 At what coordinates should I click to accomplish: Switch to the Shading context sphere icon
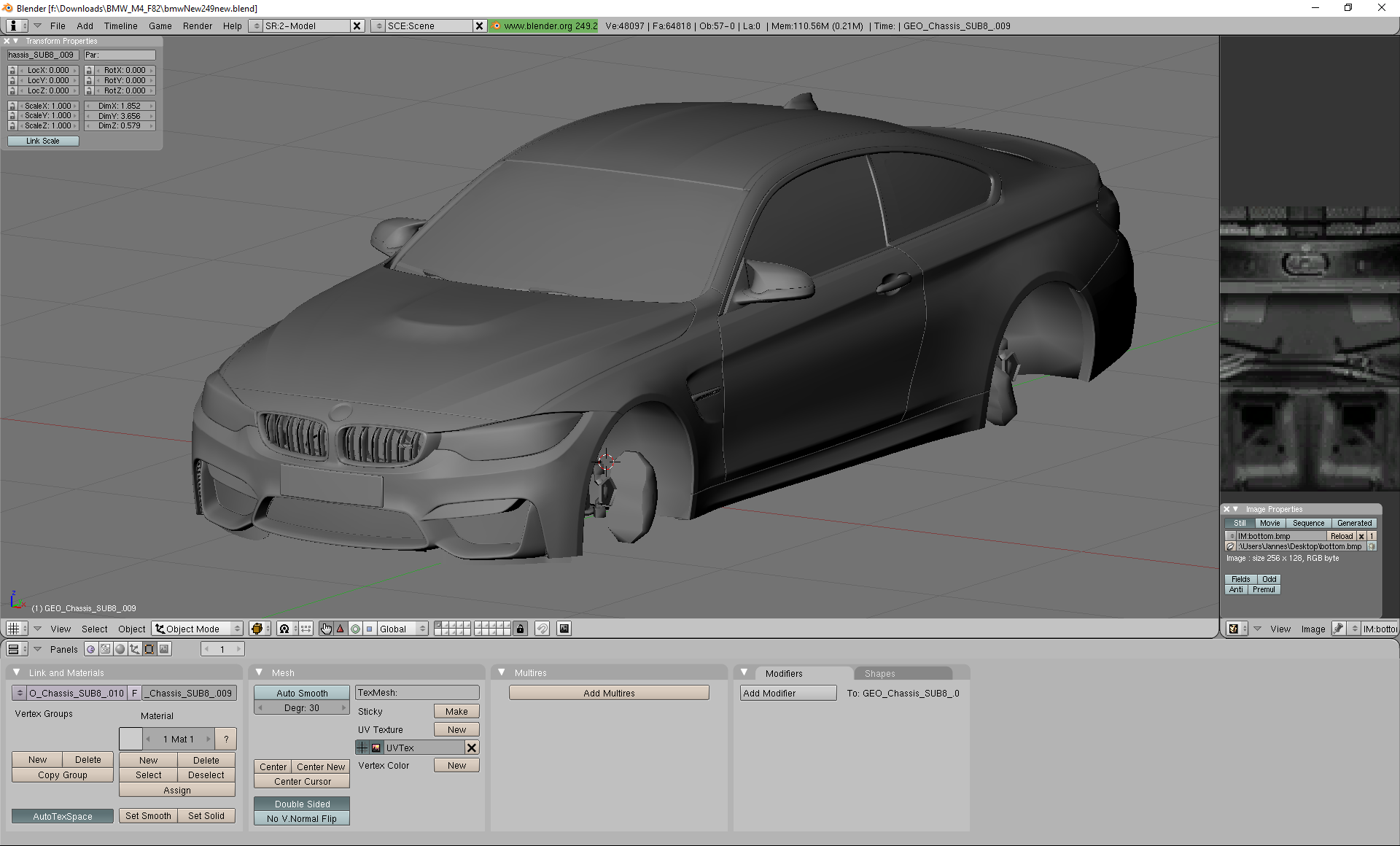(120, 649)
